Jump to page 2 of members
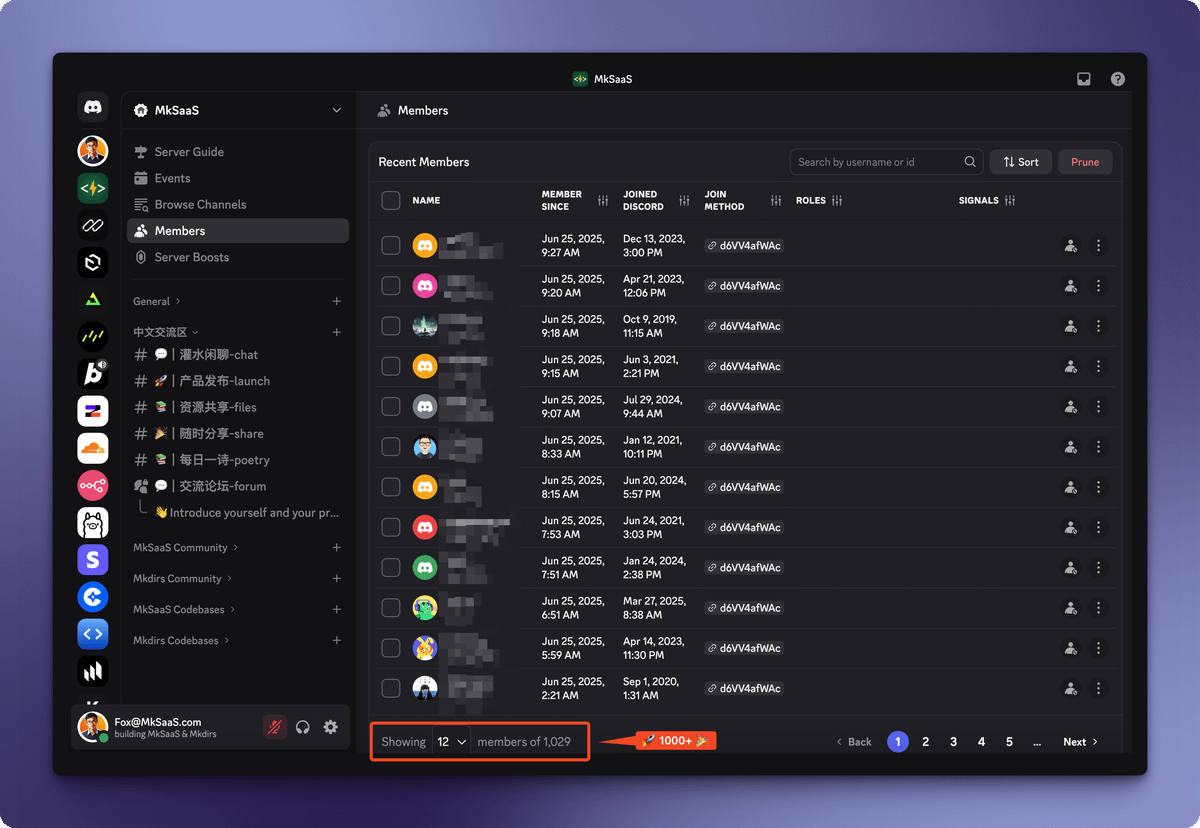1200x828 pixels. click(x=926, y=742)
